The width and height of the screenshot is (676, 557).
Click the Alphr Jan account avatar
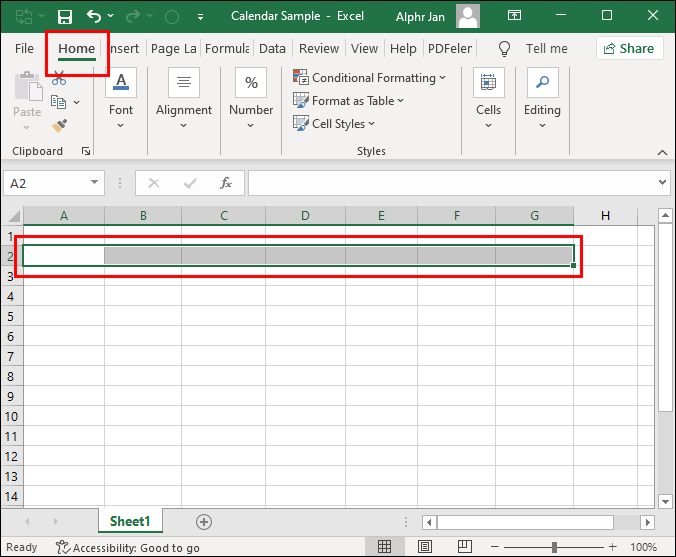coord(468,16)
